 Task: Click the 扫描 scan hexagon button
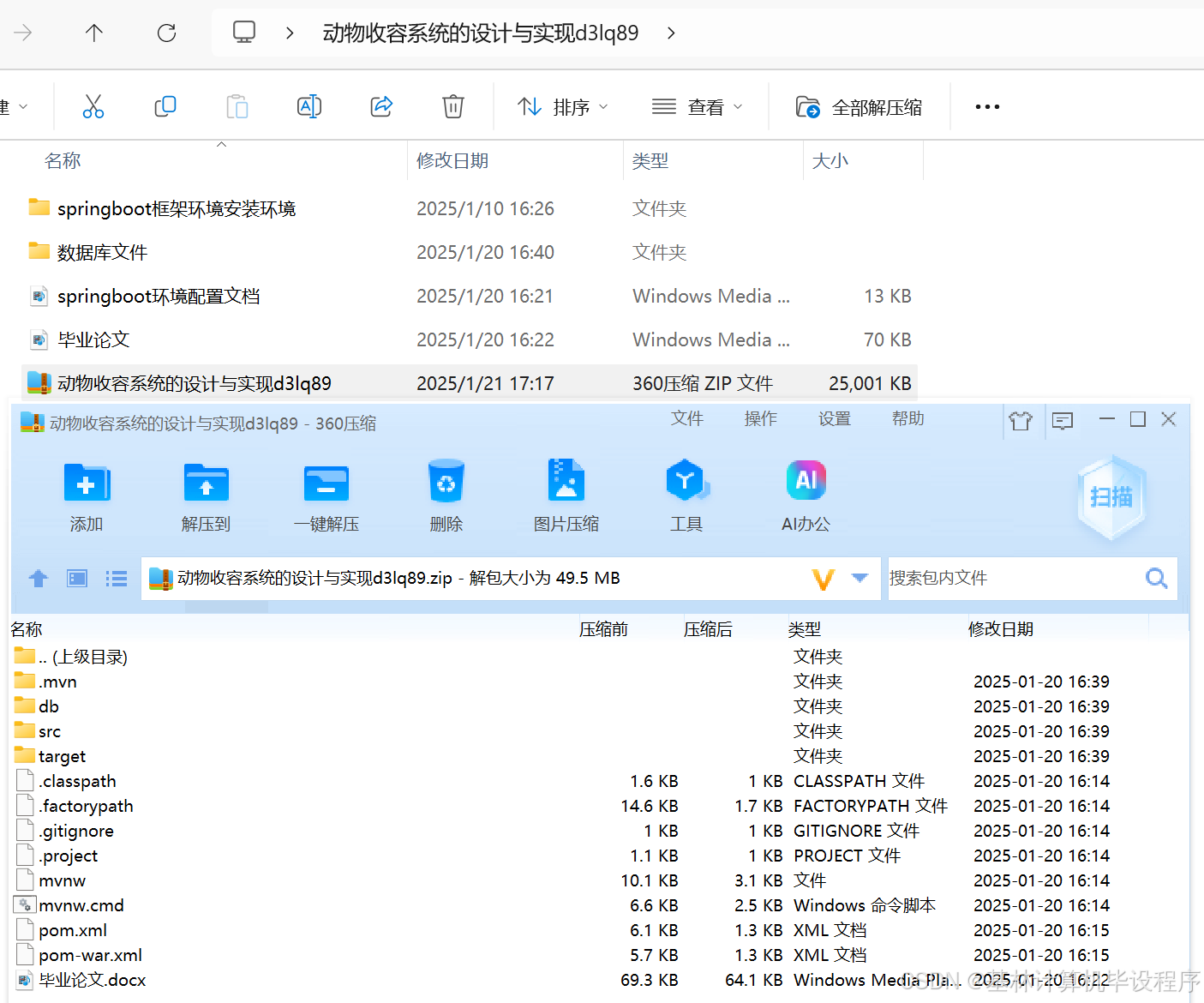coord(1111,497)
